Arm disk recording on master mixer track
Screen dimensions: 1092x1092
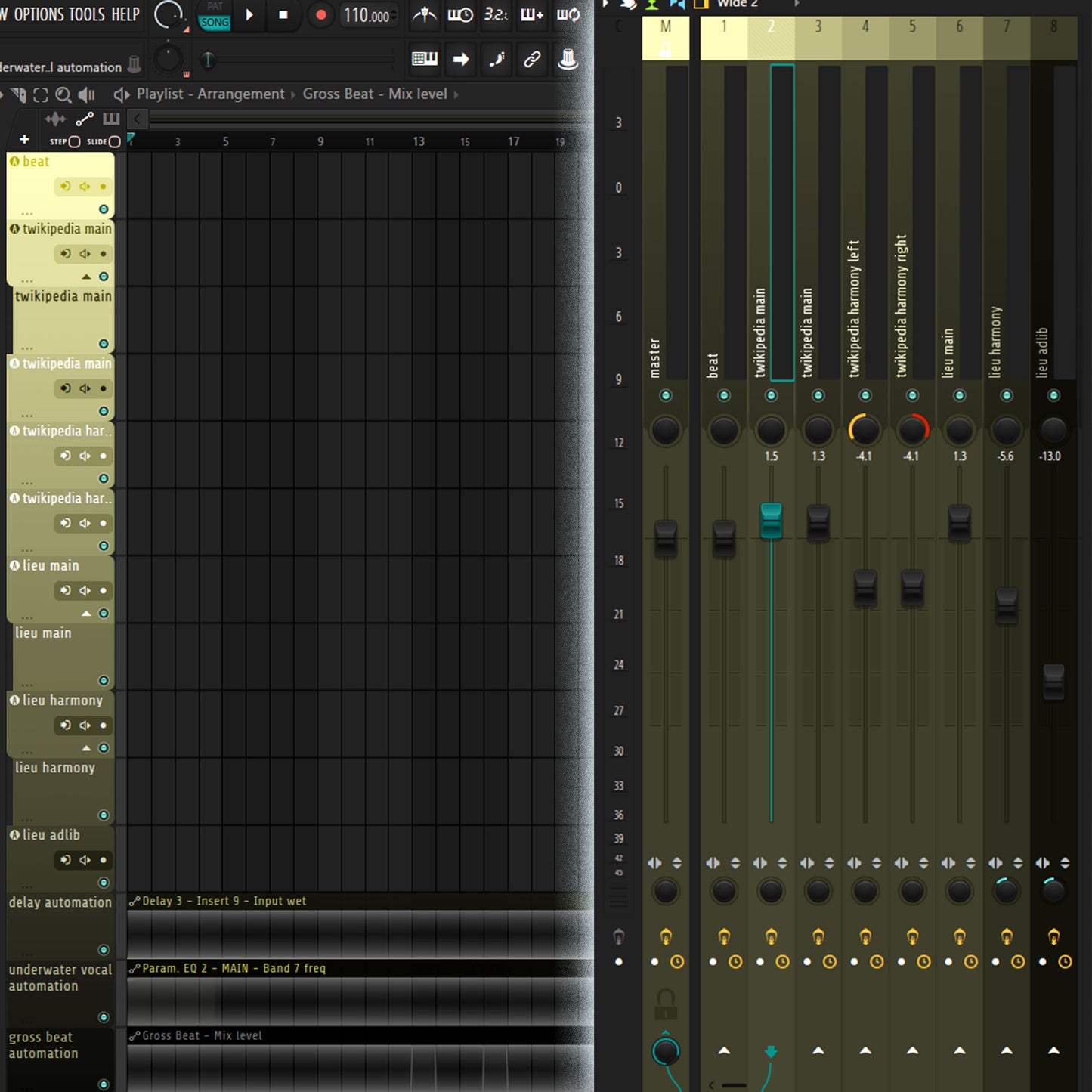(654, 962)
